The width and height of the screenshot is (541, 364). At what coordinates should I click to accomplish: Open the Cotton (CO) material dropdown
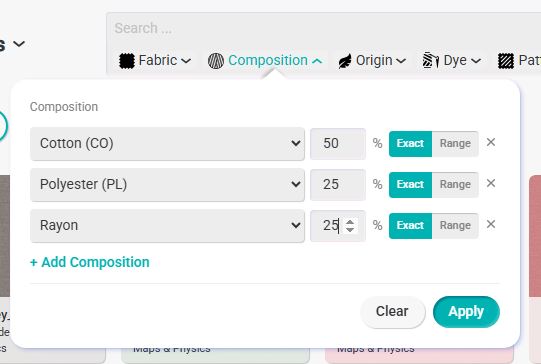click(x=167, y=144)
